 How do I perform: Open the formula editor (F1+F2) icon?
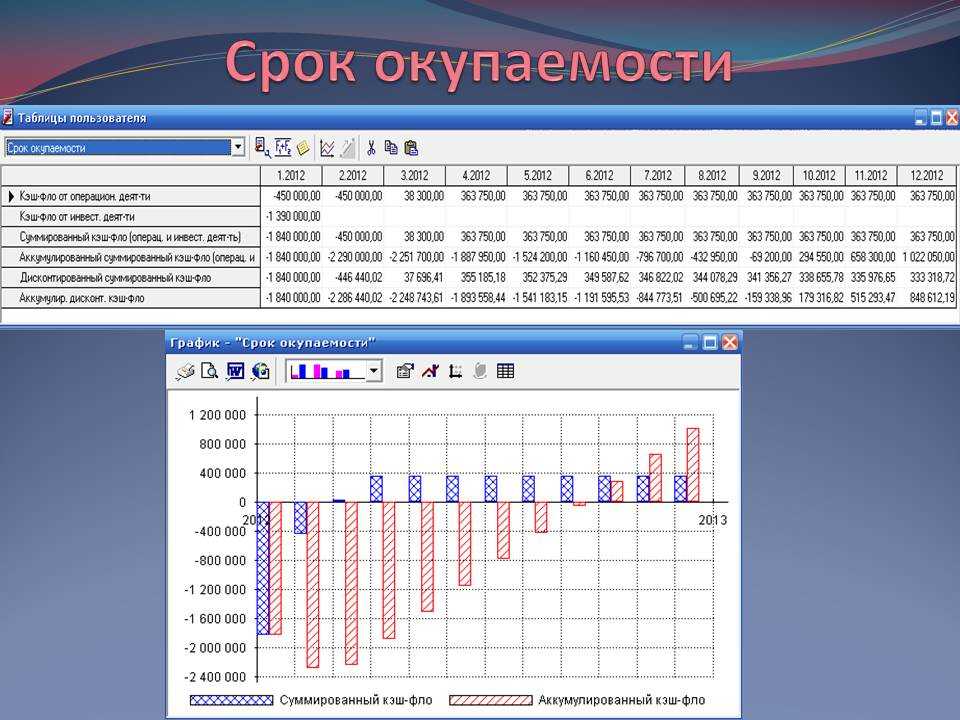point(283,147)
